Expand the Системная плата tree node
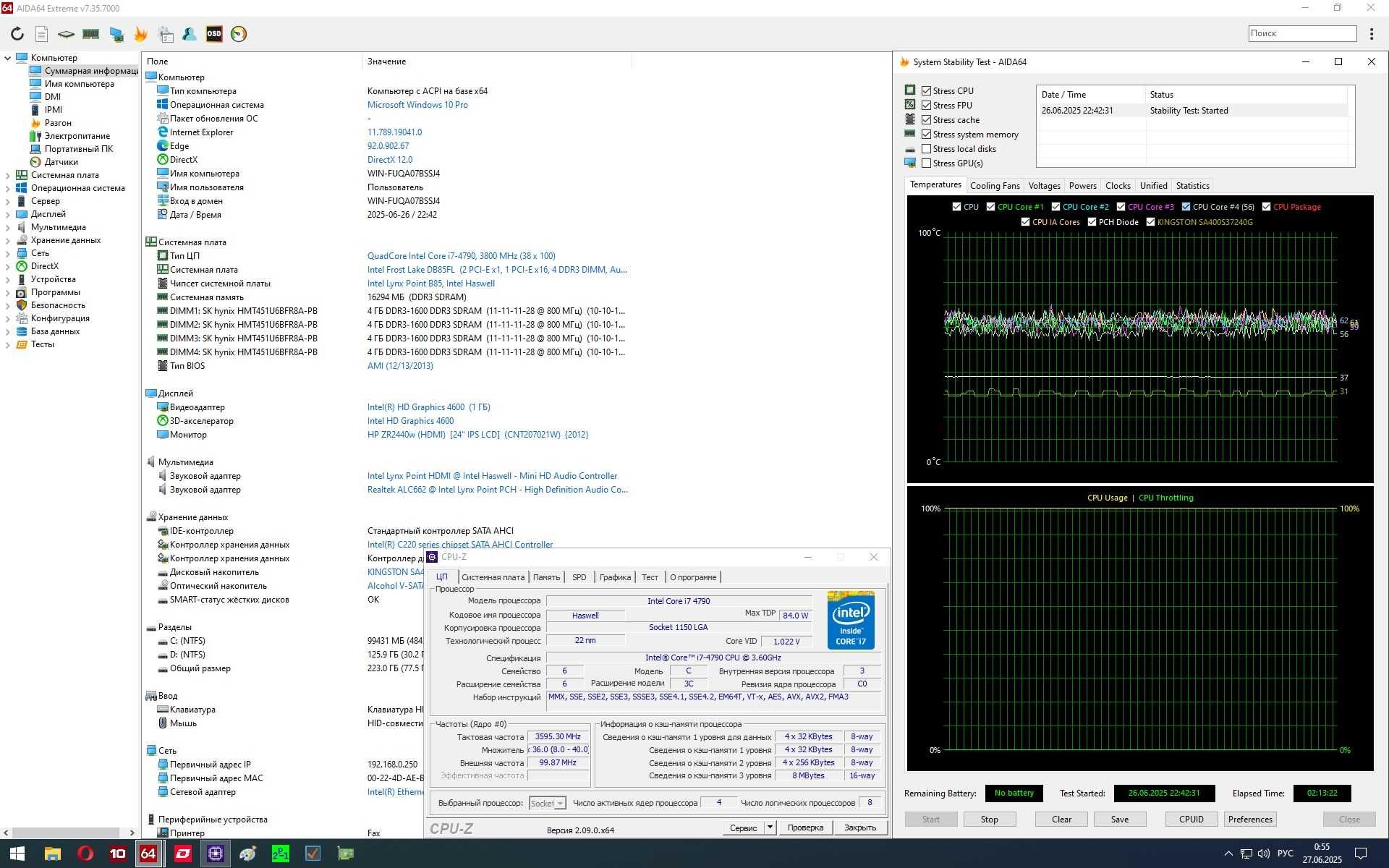Screen dimensions: 1389x868 click(8, 175)
